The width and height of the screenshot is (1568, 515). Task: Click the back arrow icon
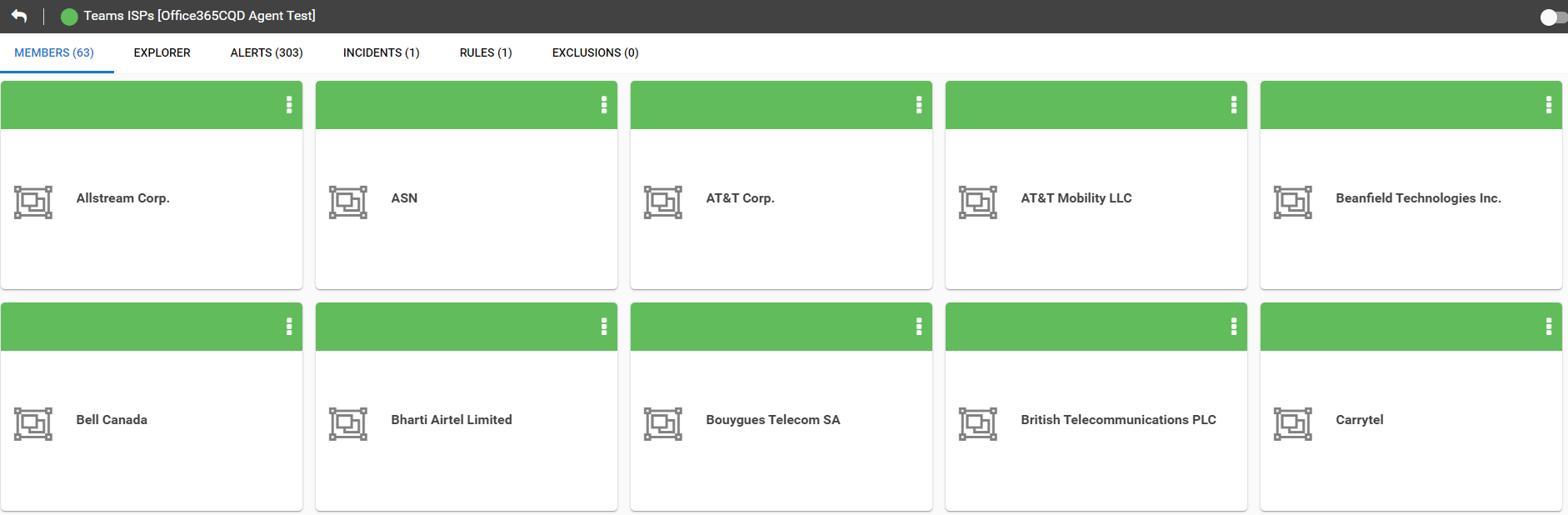tap(19, 16)
